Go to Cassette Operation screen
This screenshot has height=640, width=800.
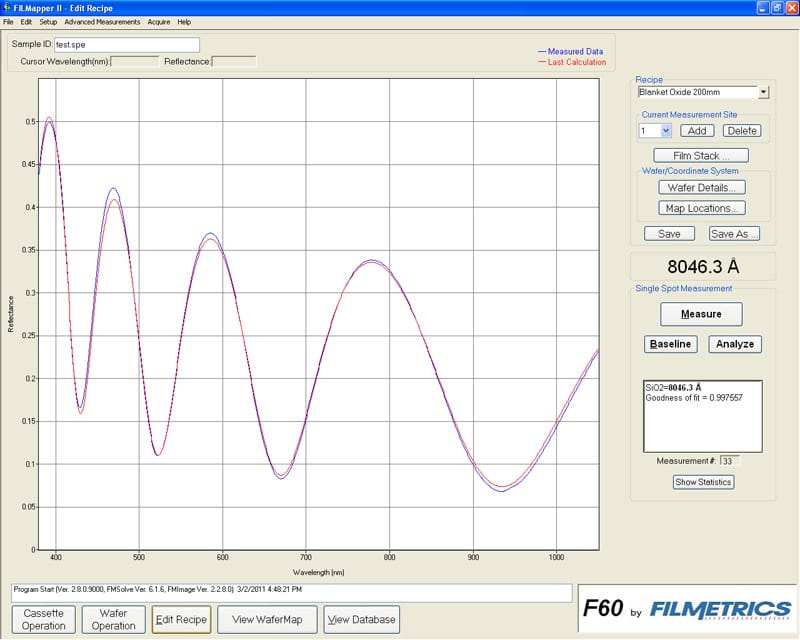(x=44, y=619)
